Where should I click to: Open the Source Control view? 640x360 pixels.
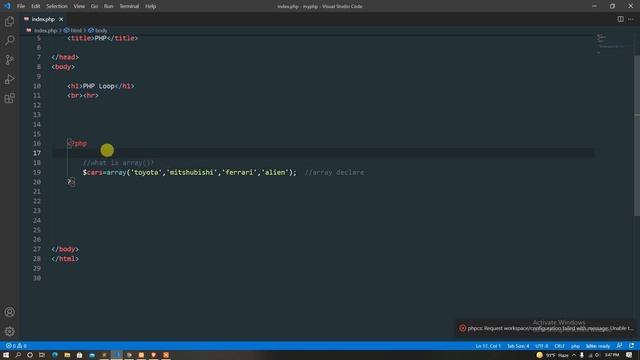[x=9, y=60]
